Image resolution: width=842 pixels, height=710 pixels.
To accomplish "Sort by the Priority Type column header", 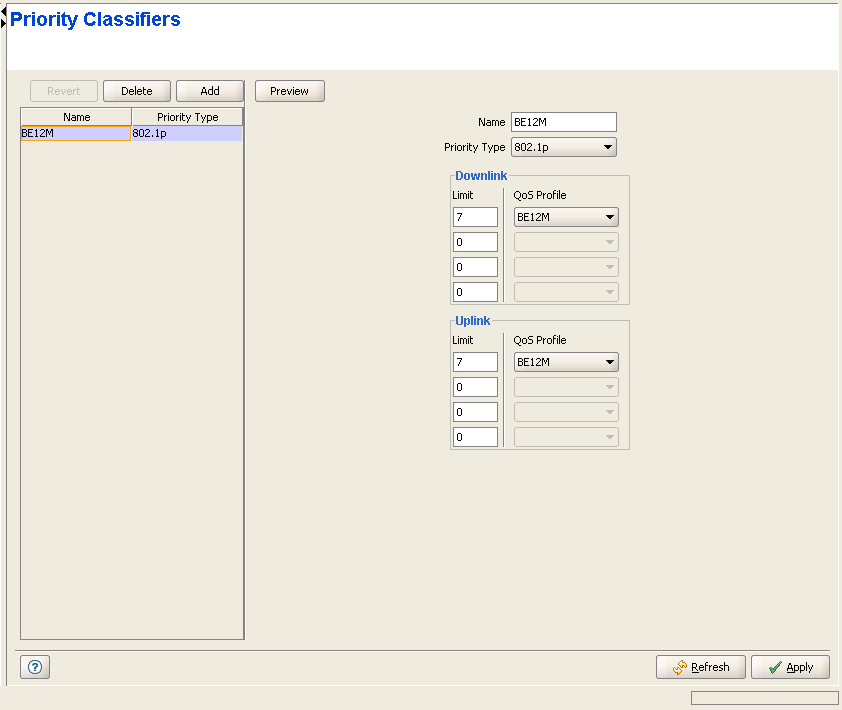I will (187, 117).
